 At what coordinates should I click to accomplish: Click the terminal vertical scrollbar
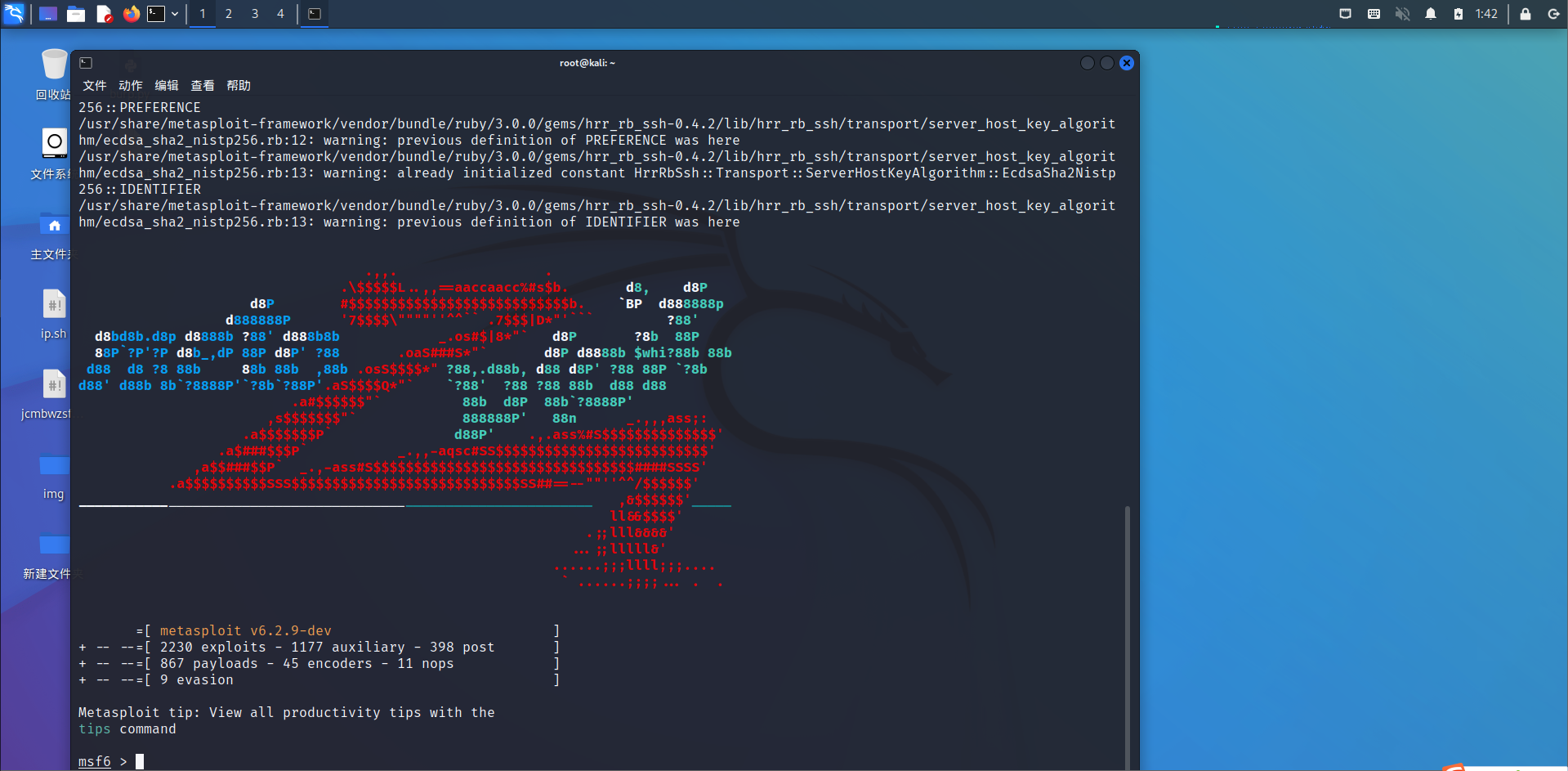tap(1128, 637)
